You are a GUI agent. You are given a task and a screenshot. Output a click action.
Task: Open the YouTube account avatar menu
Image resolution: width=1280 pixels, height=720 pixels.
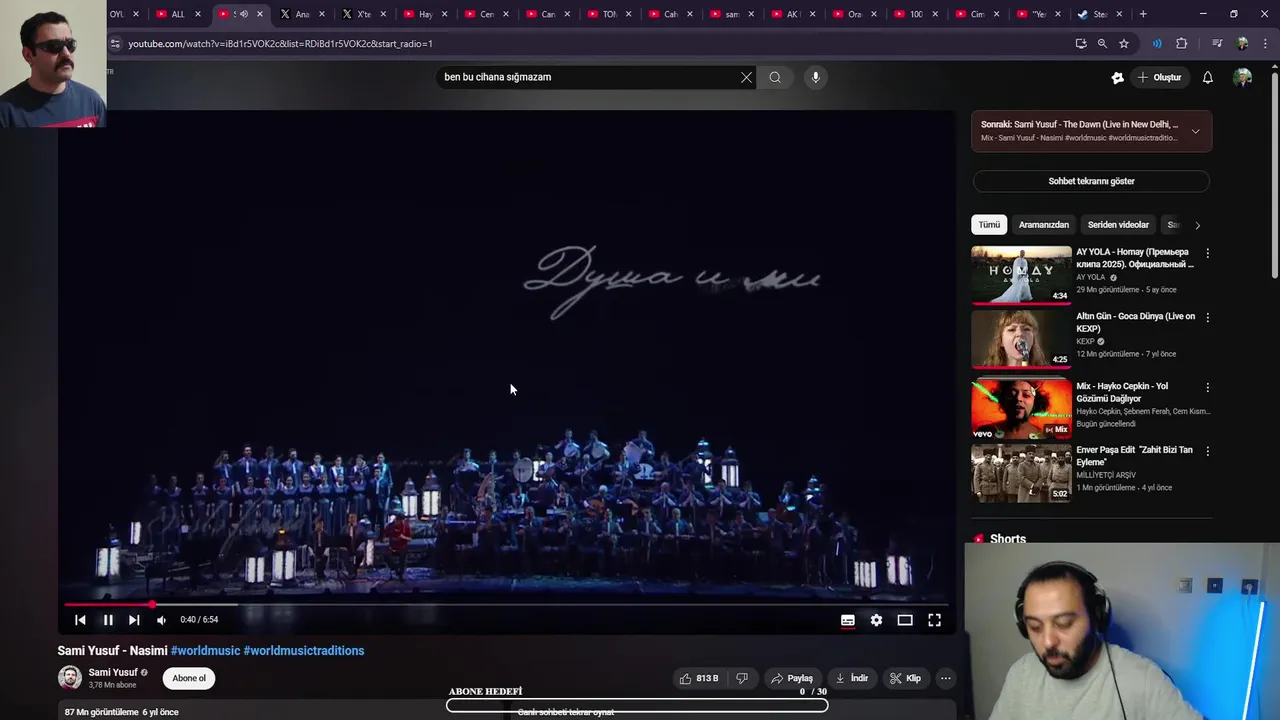(1243, 77)
